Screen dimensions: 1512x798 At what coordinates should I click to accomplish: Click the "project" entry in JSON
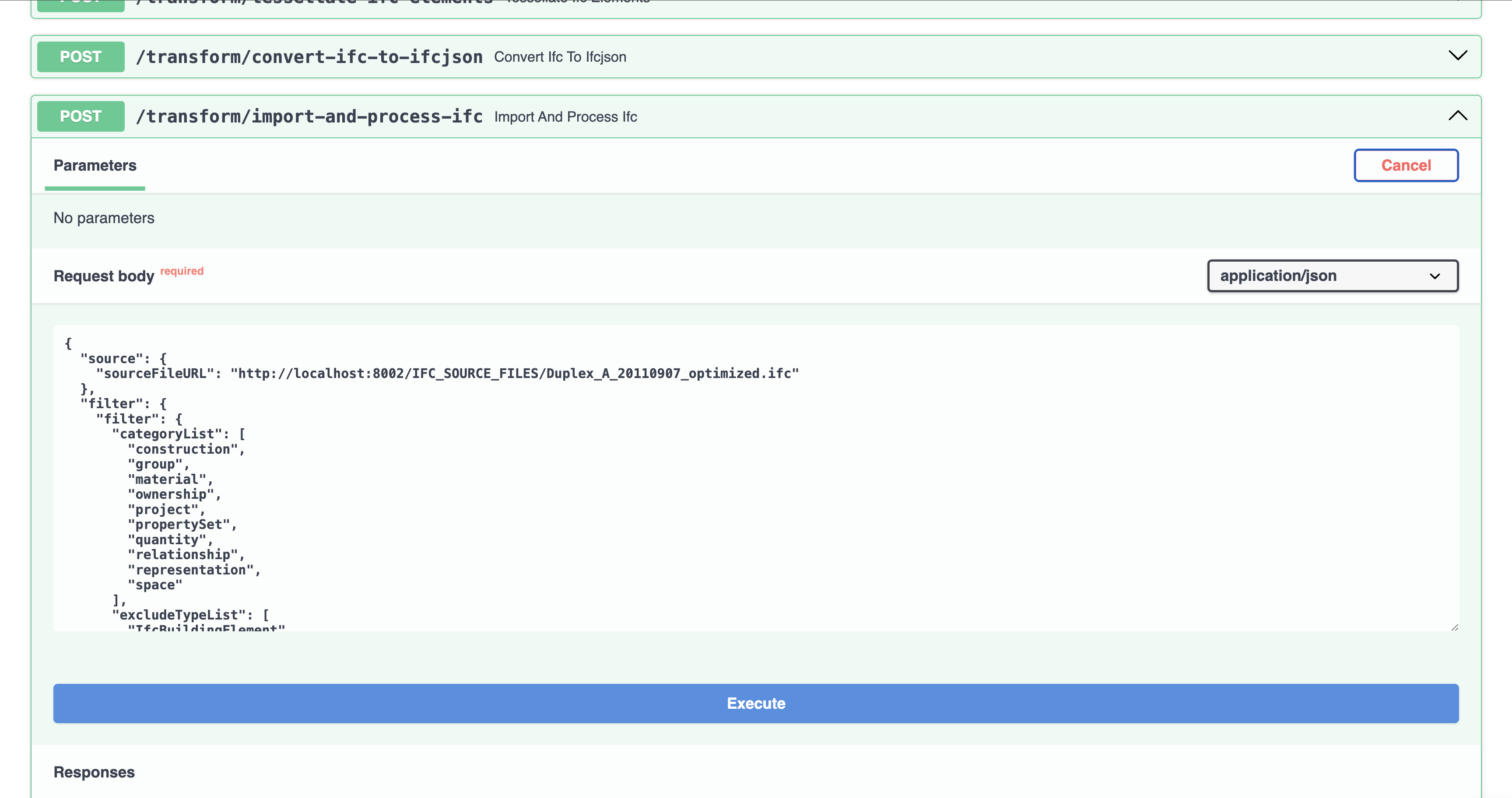pos(167,509)
